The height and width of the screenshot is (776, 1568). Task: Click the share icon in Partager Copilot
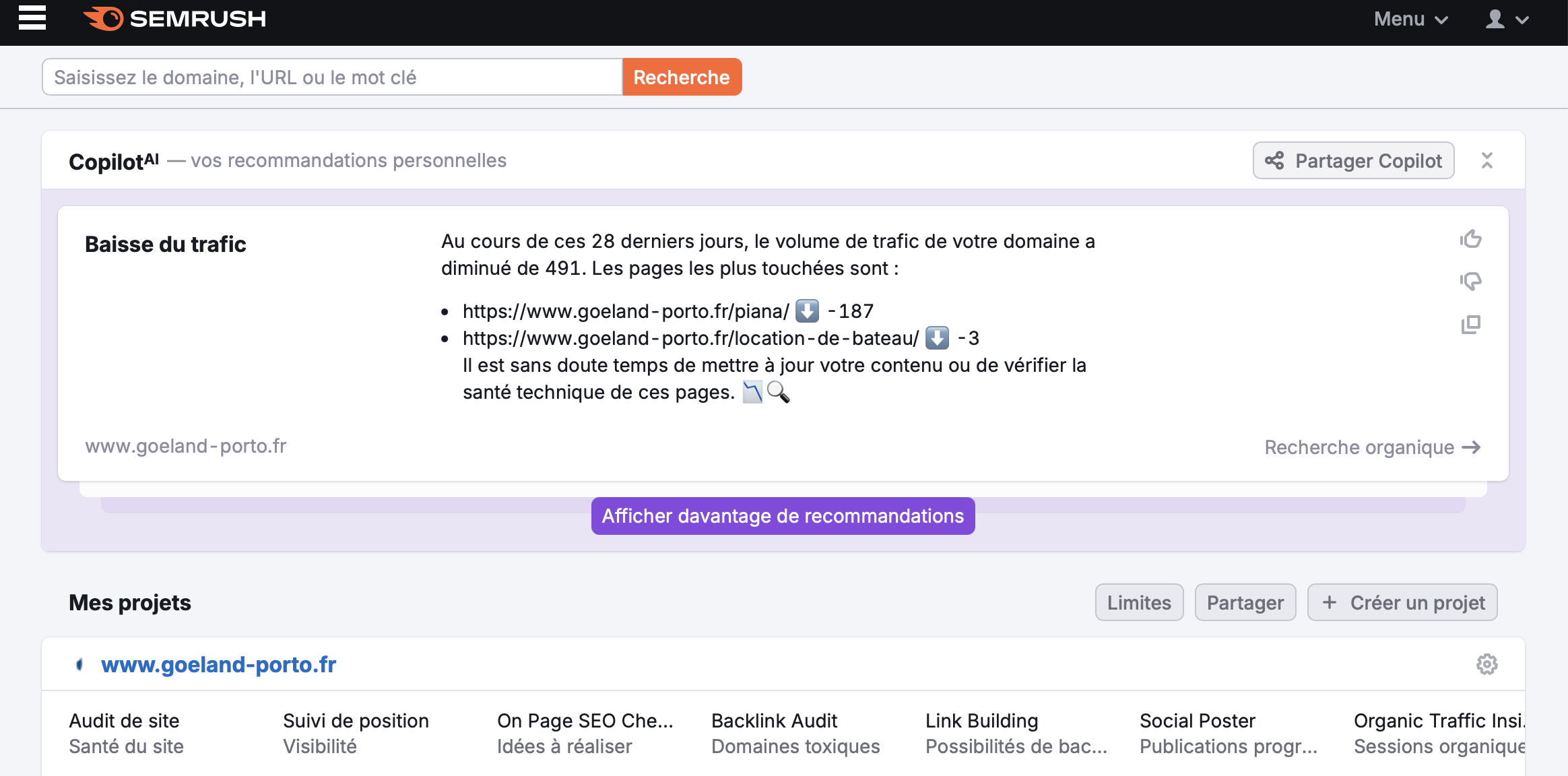(1274, 160)
